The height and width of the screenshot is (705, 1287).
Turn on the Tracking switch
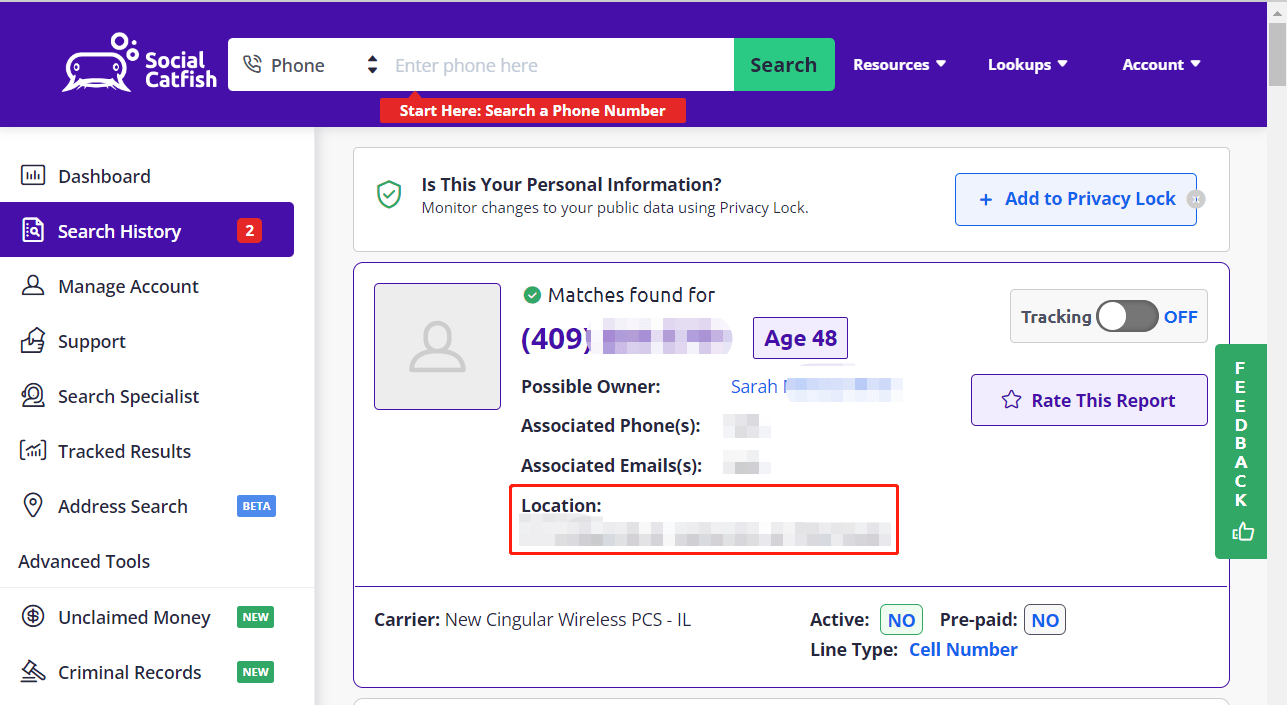click(1127, 316)
